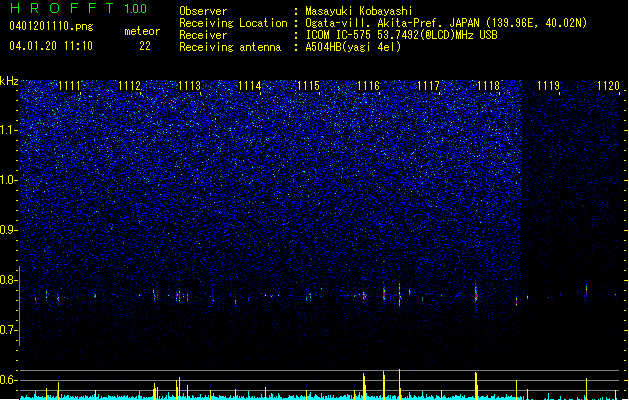Click the ICOM IC-575 receiver text
This screenshot has width=629, height=400.
click(x=401, y=35)
